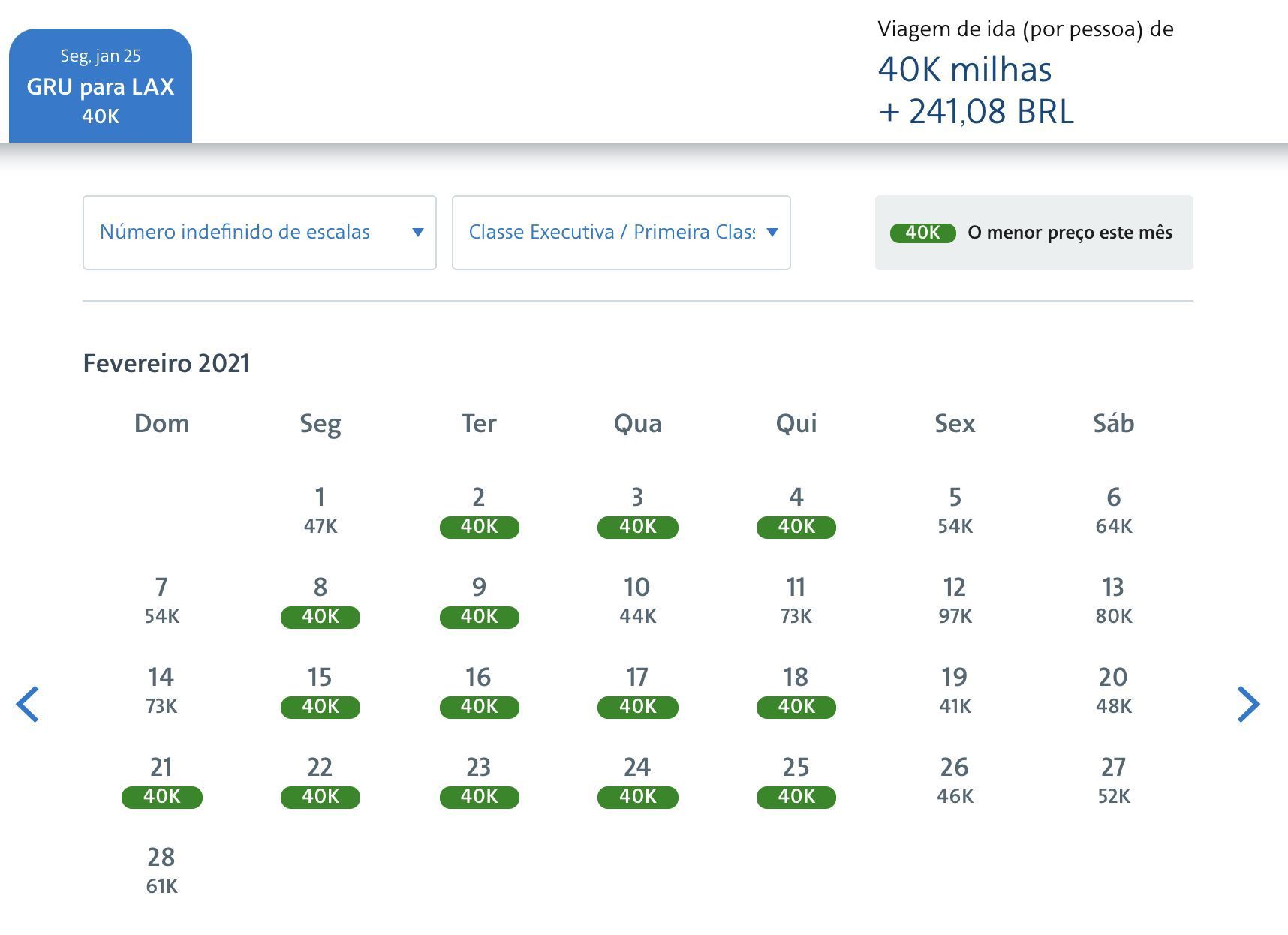The height and width of the screenshot is (935, 1288).
Task: Select February 15 priced 40K
Action: click(320, 690)
